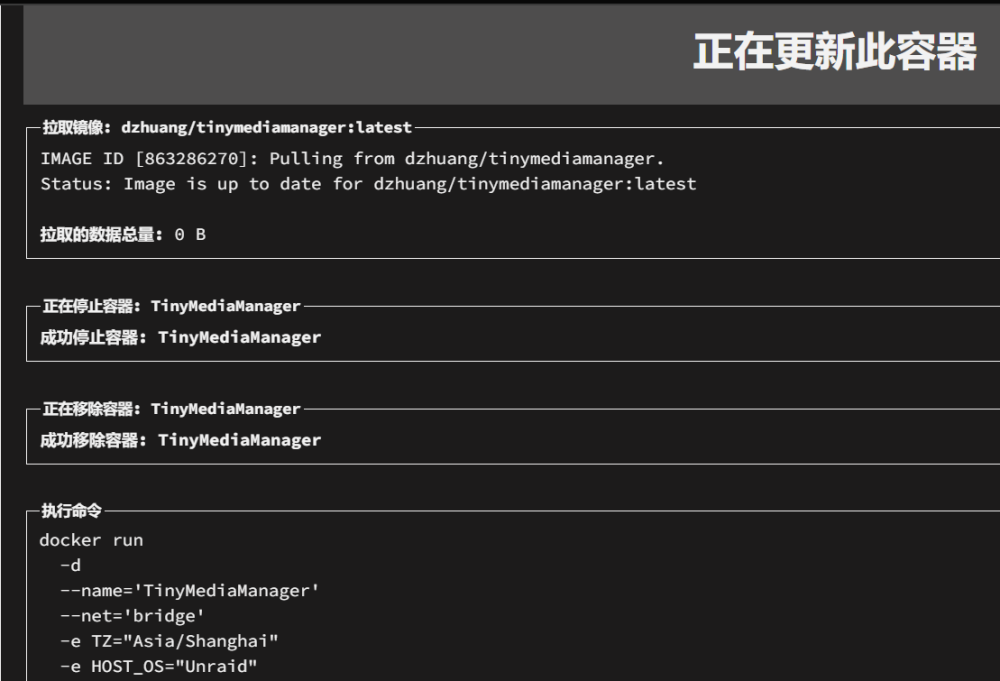Click the -e HOST_OS="Unraid" line

(x=158, y=666)
